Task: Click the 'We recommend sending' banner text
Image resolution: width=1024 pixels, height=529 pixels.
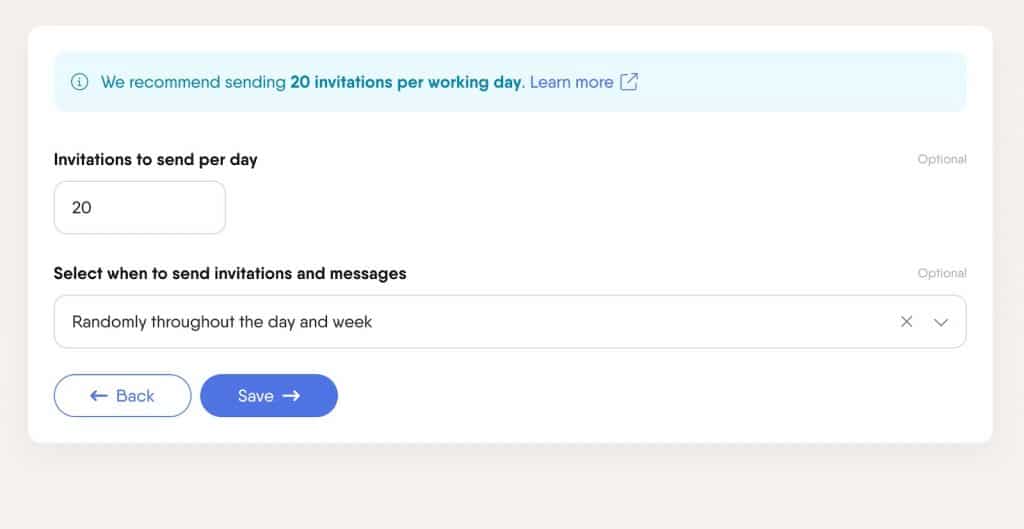Action: click(193, 82)
